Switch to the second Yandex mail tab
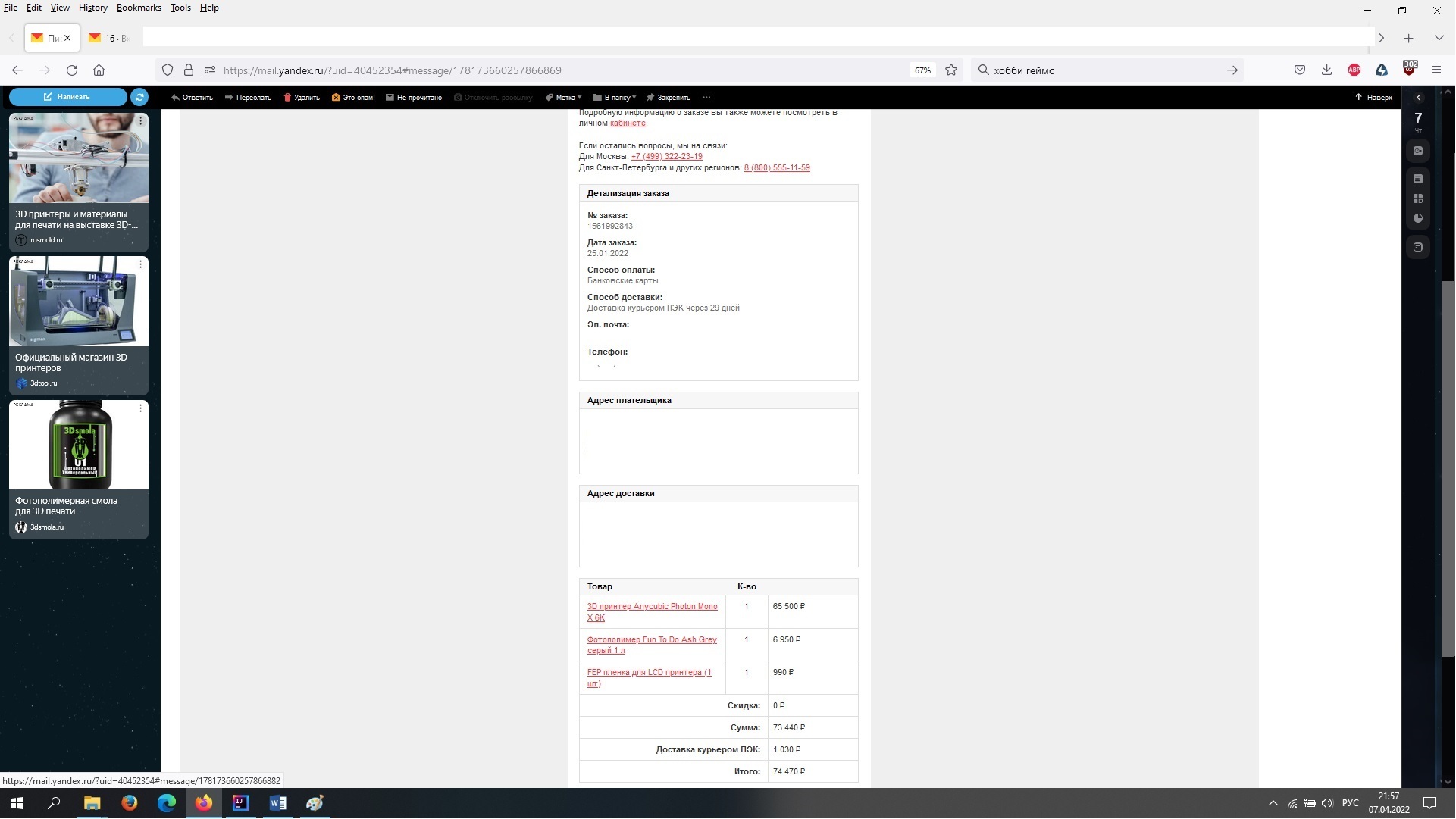This screenshot has width=1456, height=819. 108,38
